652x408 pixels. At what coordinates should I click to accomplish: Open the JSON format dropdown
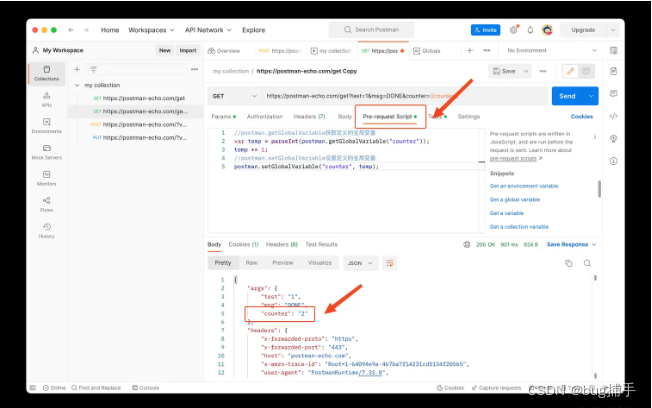click(360, 263)
